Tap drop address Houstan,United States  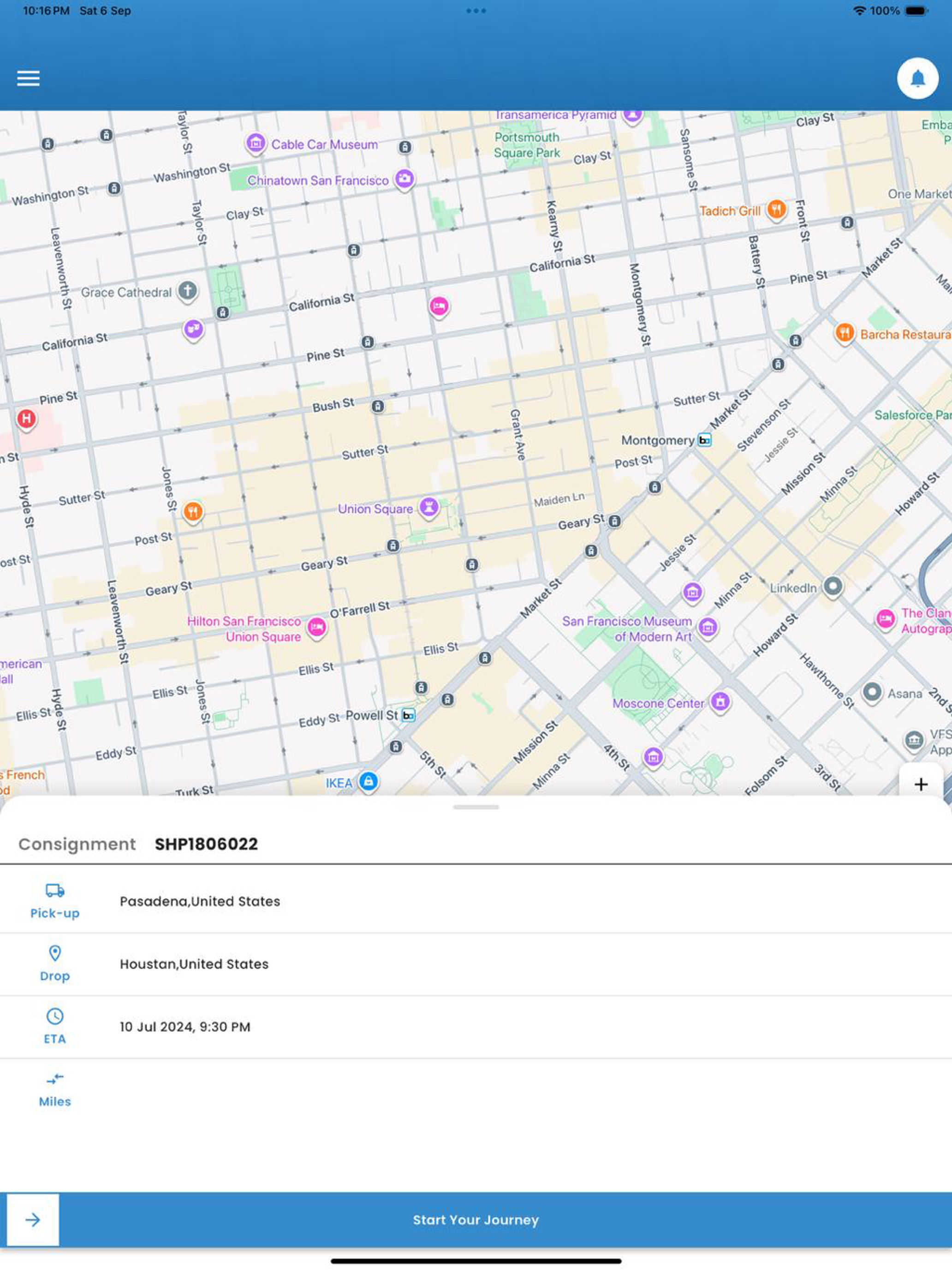[x=194, y=964]
